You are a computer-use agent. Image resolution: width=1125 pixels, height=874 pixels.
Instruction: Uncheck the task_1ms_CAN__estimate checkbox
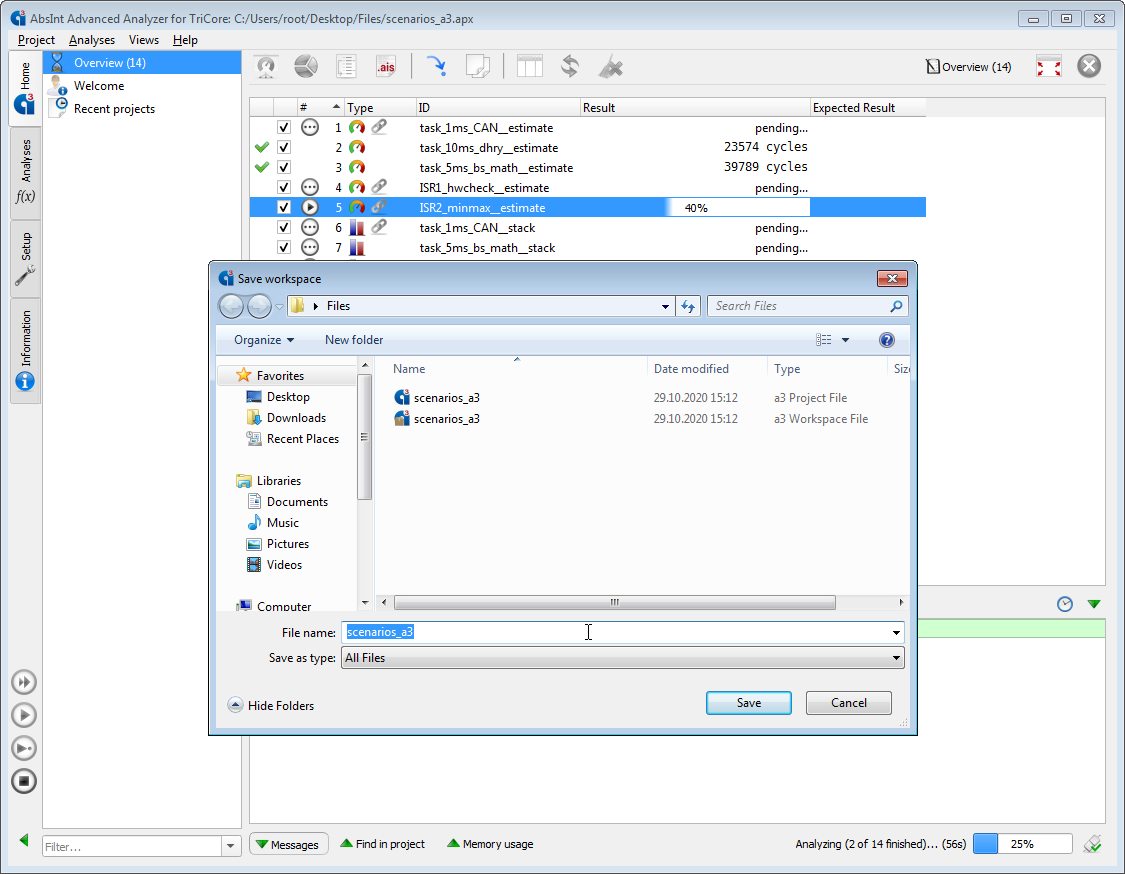click(284, 128)
